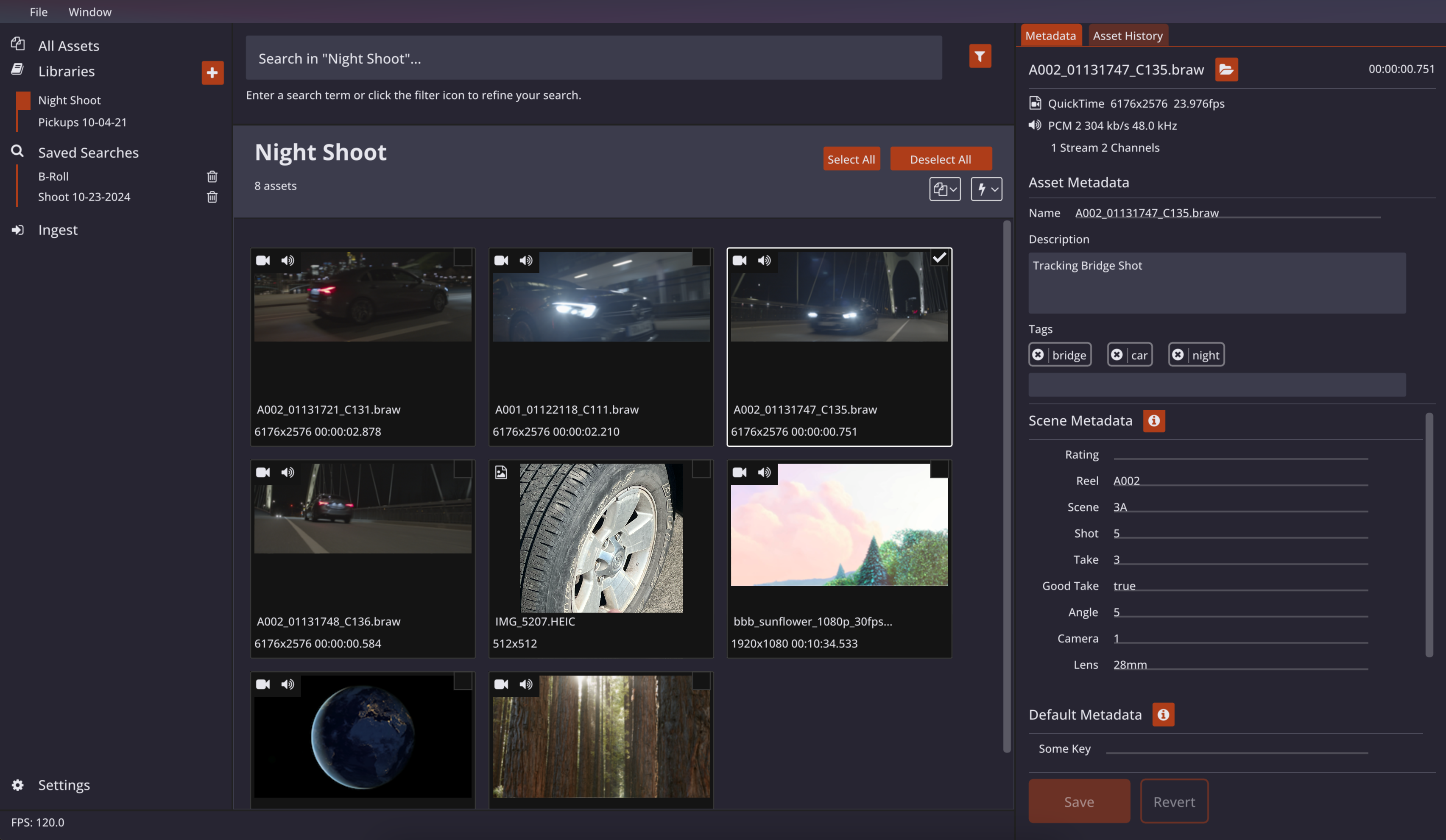Viewport: 1446px width, 840px height.
Task: Click the Default Metadata info icon
Action: 1163,715
